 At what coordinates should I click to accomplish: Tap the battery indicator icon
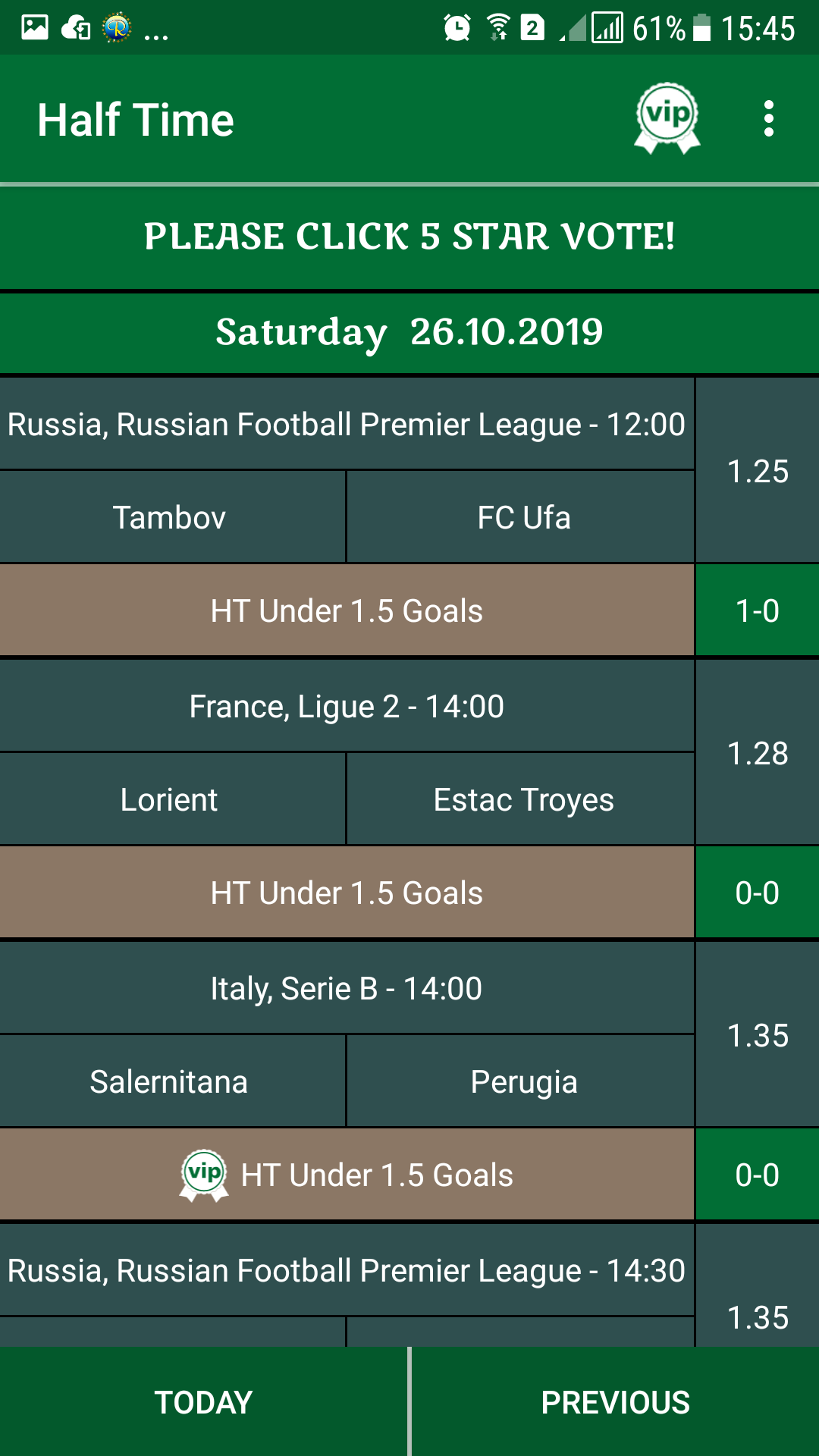coord(701,28)
